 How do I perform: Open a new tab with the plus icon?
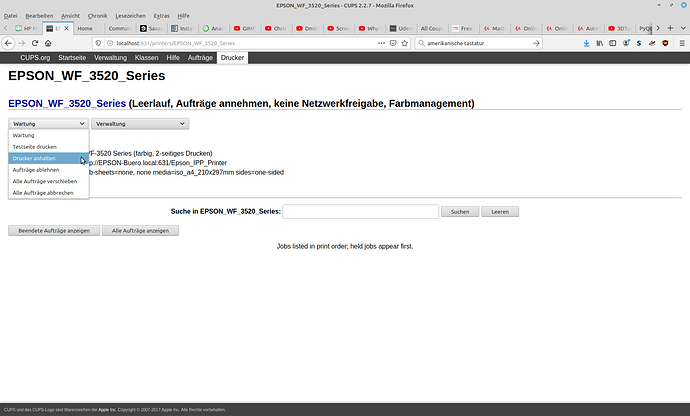[670, 28]
